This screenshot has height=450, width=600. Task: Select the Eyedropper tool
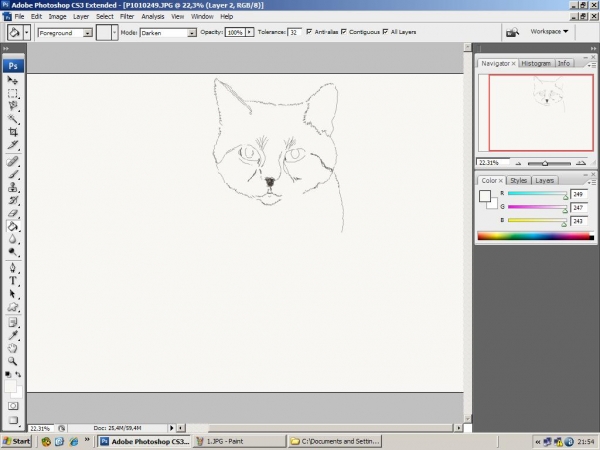click(x=13, y=335)
